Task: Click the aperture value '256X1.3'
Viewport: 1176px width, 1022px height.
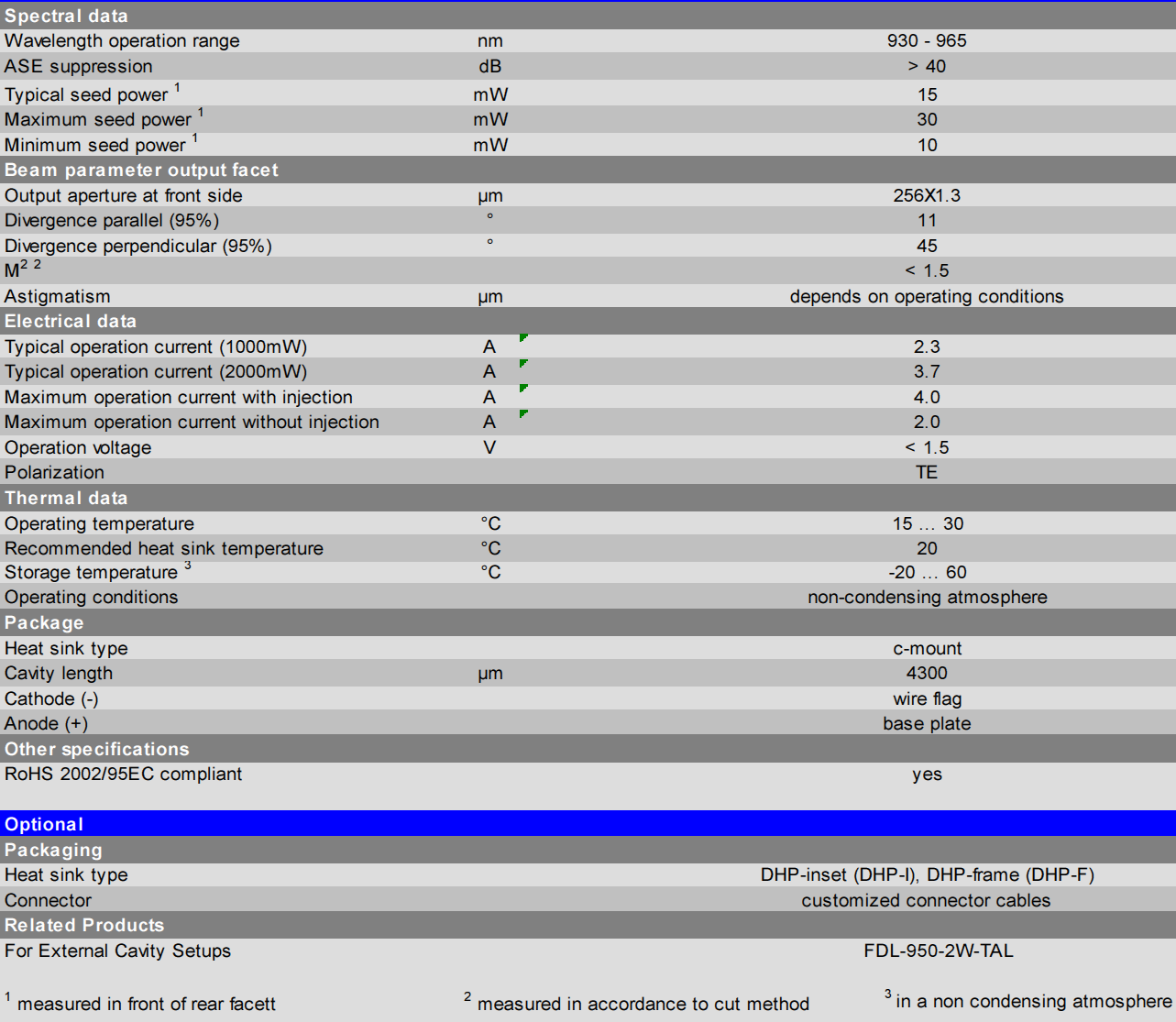Action: 927,196
